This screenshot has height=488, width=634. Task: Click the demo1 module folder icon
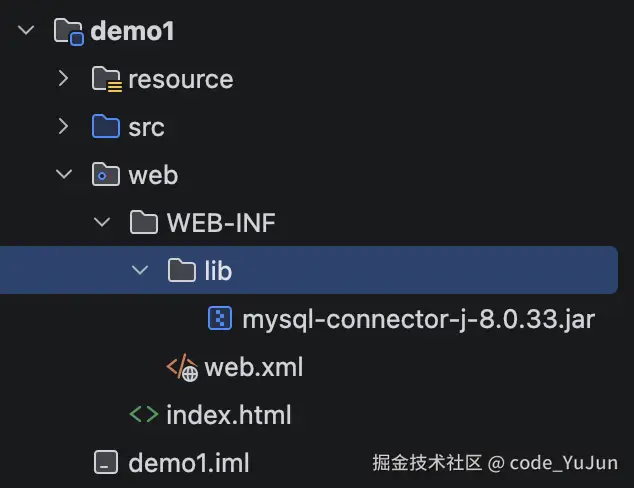[x=68, y=32]
